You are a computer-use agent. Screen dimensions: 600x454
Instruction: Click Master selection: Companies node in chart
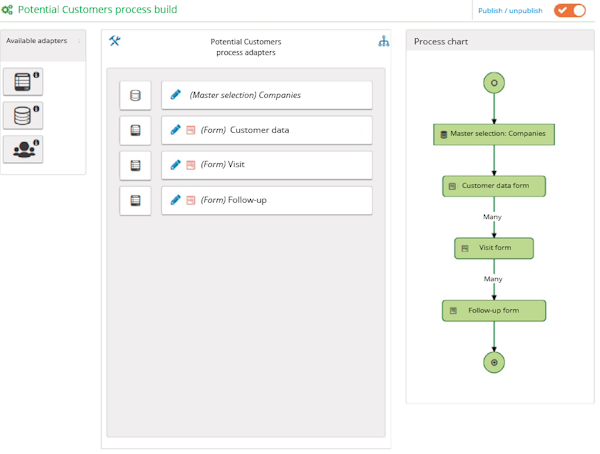click(x=494, y=134)
